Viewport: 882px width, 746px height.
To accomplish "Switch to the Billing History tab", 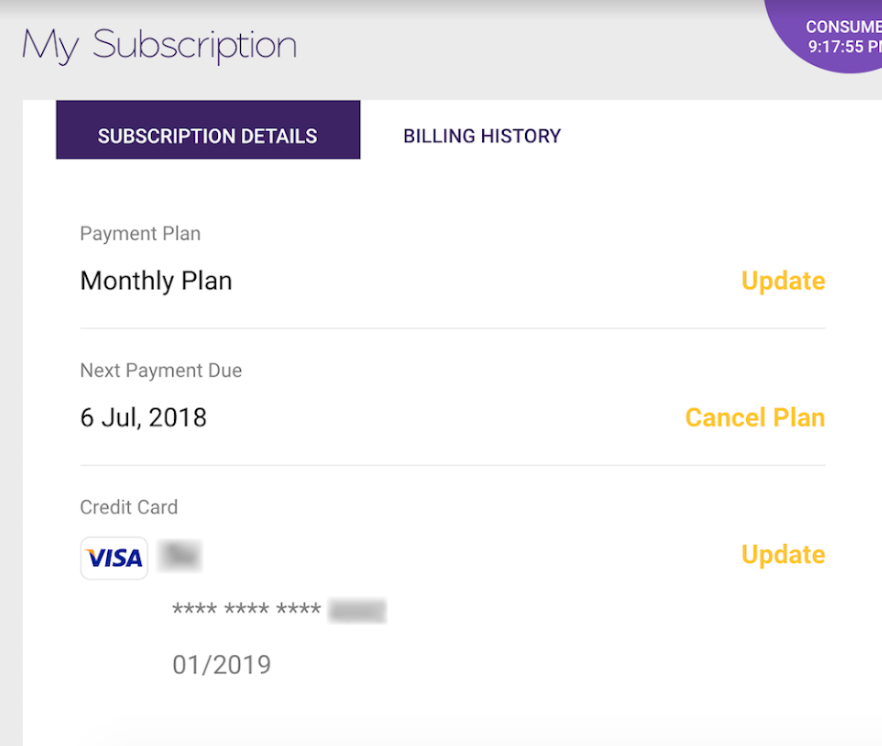I will point(481,135).
